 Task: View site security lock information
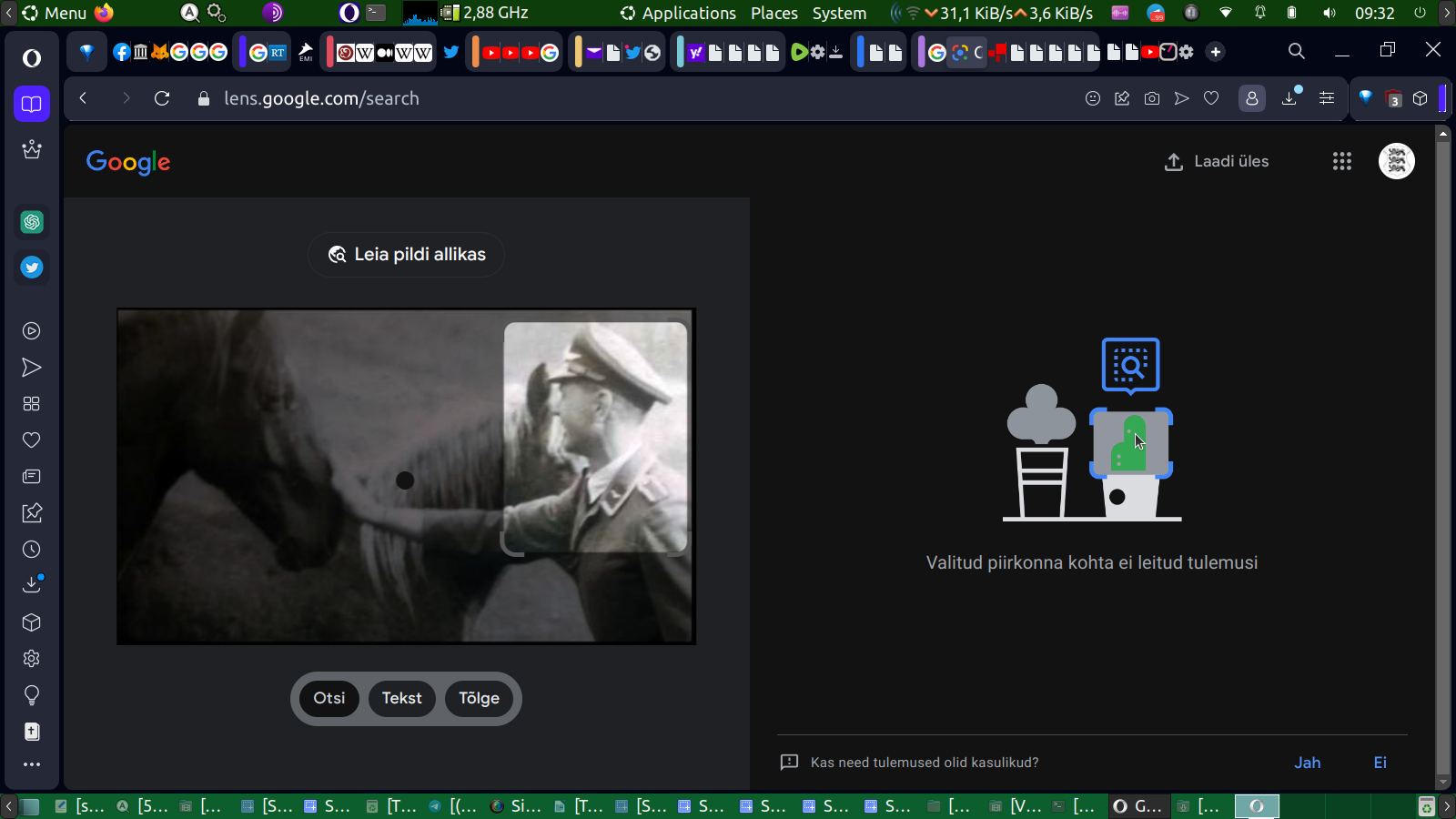[x=204, y=98]
